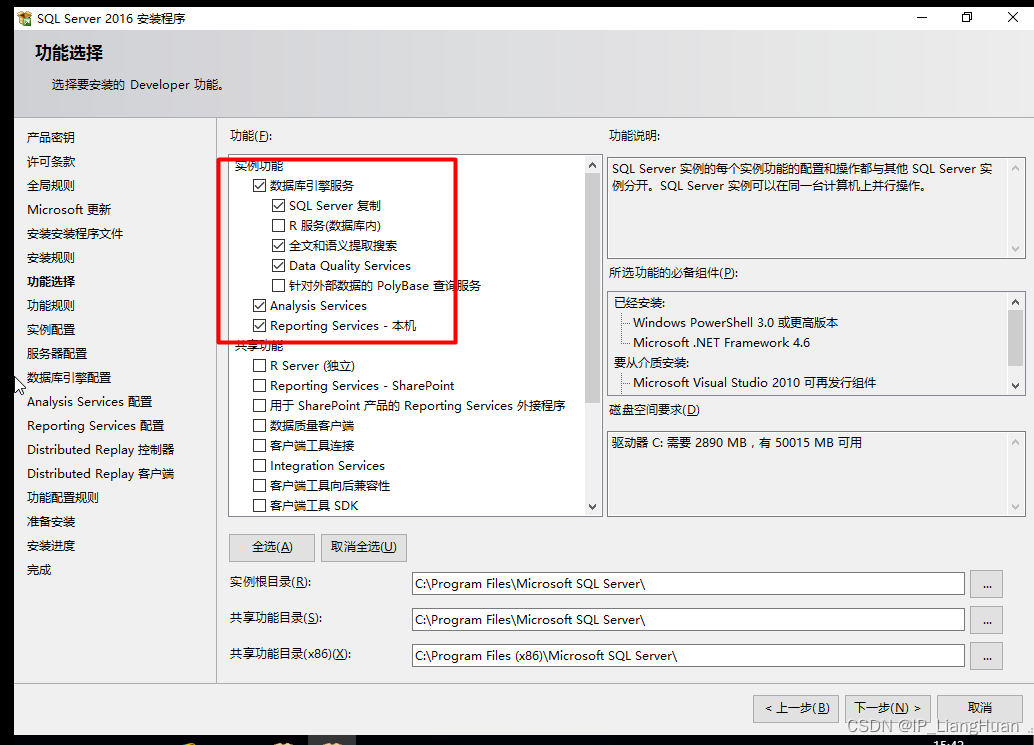
Task: Select 许可条款 step in sidebar
Action: click(x=51, y=162)
